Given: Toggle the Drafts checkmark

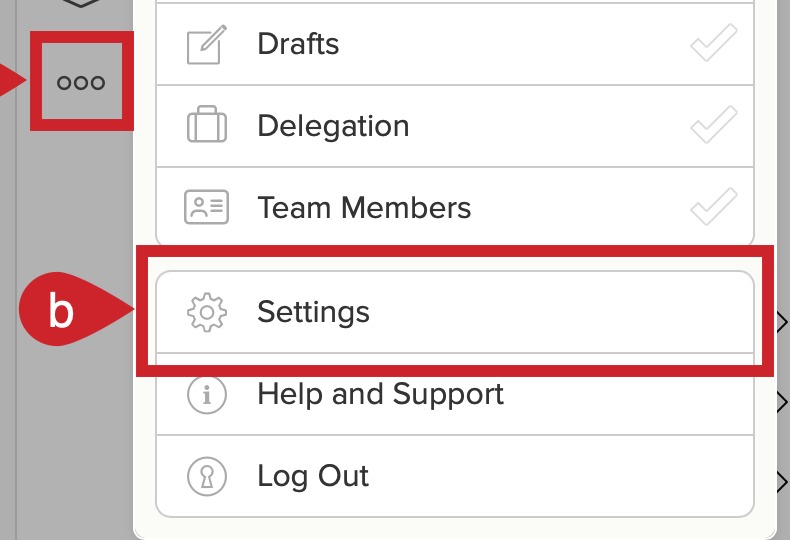Looking at the screenshot, I should click(x=714, y=43).
